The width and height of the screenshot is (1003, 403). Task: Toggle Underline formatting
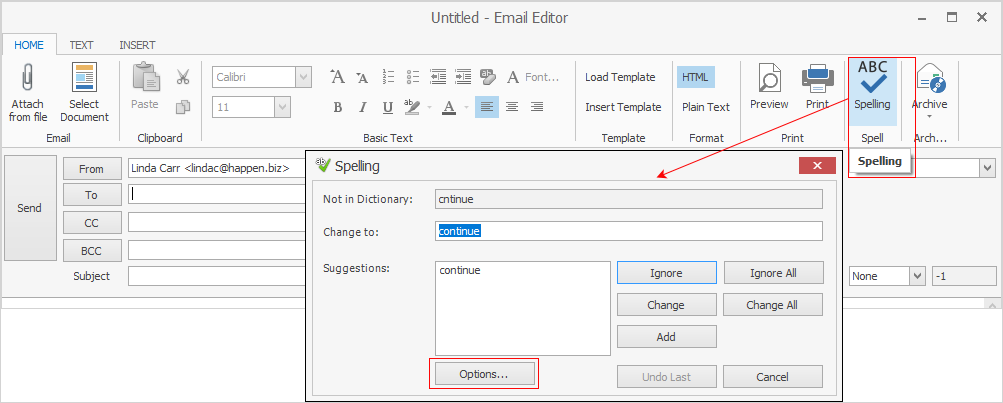click(x=388, y=107)
